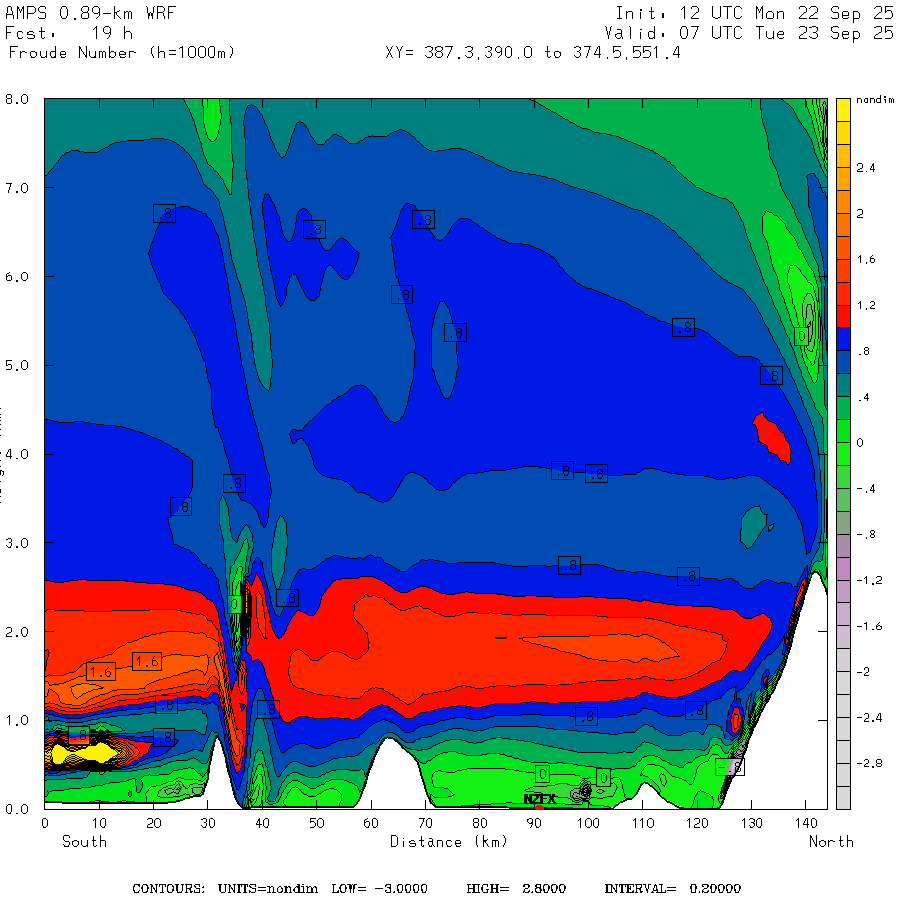Click the 1.0 height axis label

point(17,720)
